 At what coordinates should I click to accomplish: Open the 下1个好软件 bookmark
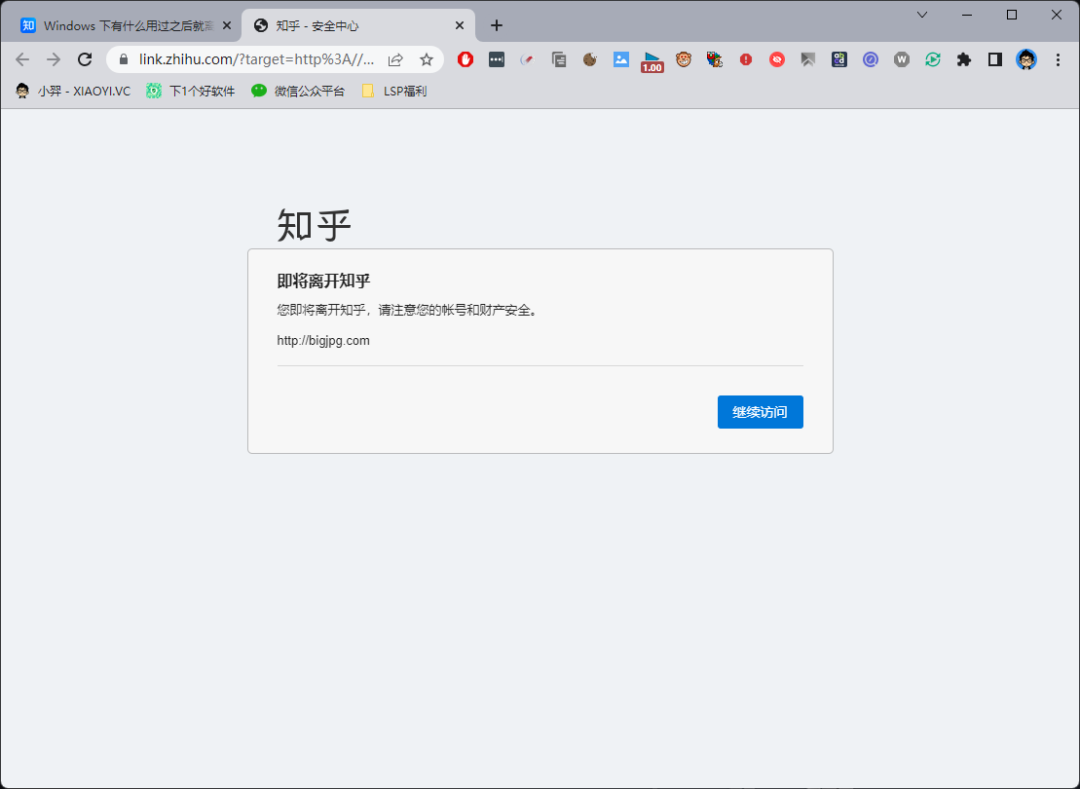(191, 91)
